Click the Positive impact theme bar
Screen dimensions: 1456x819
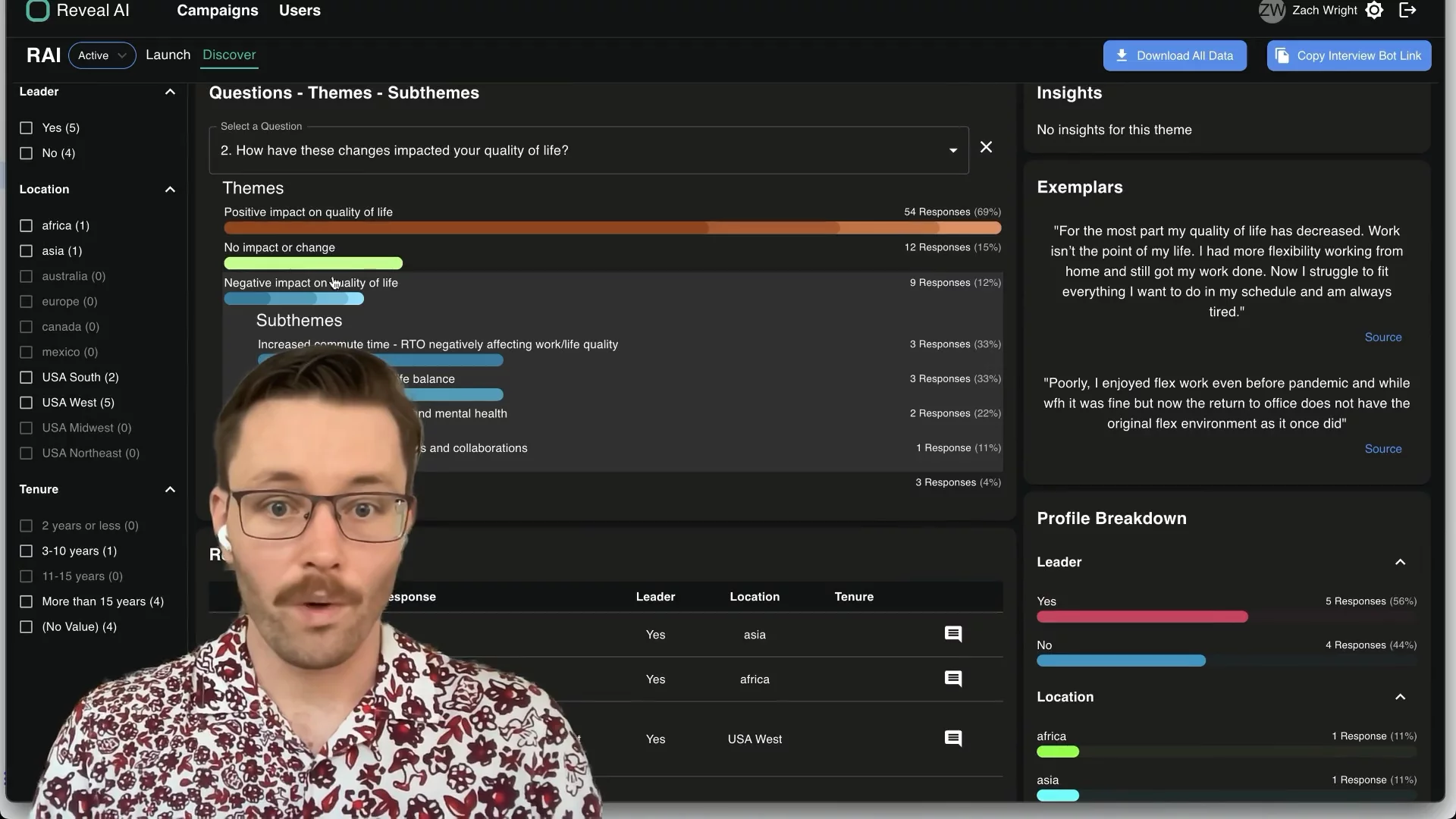coord(611,227)
